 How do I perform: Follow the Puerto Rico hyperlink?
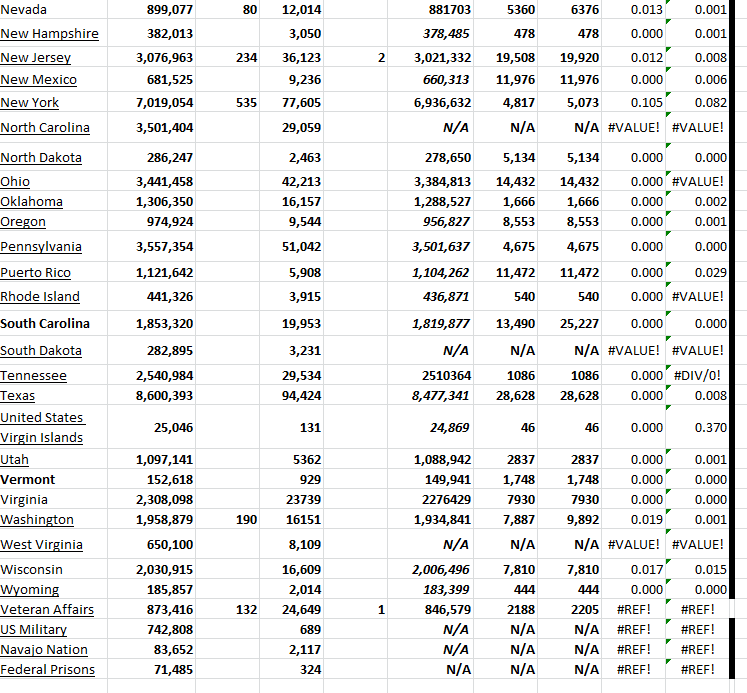tap(35, 272)
